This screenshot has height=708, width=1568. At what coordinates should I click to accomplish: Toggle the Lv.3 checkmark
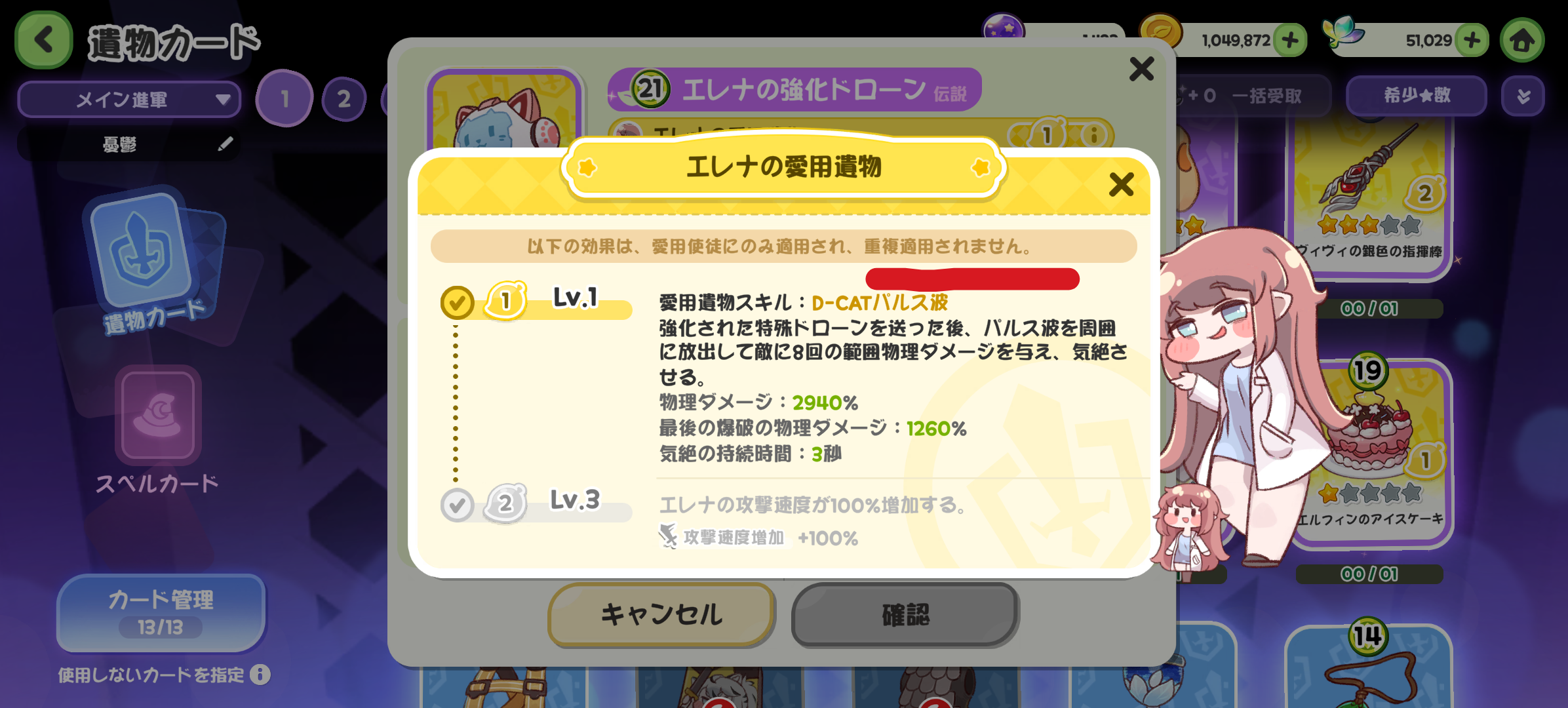point(457,505)
